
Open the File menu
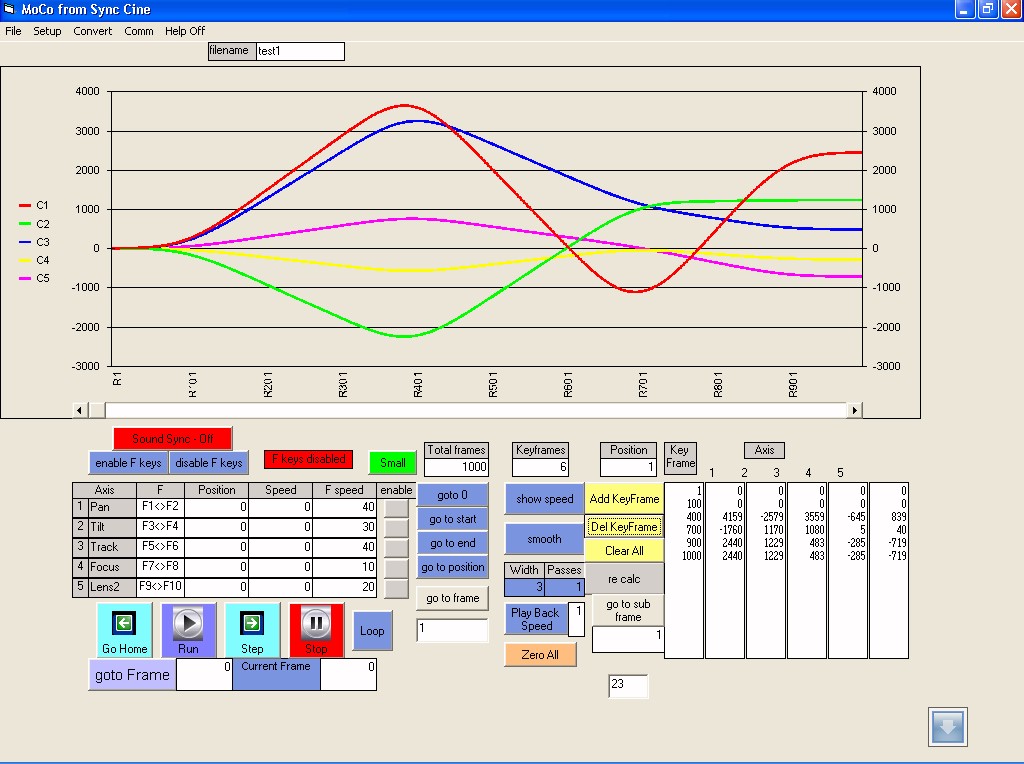click(13, 31)
